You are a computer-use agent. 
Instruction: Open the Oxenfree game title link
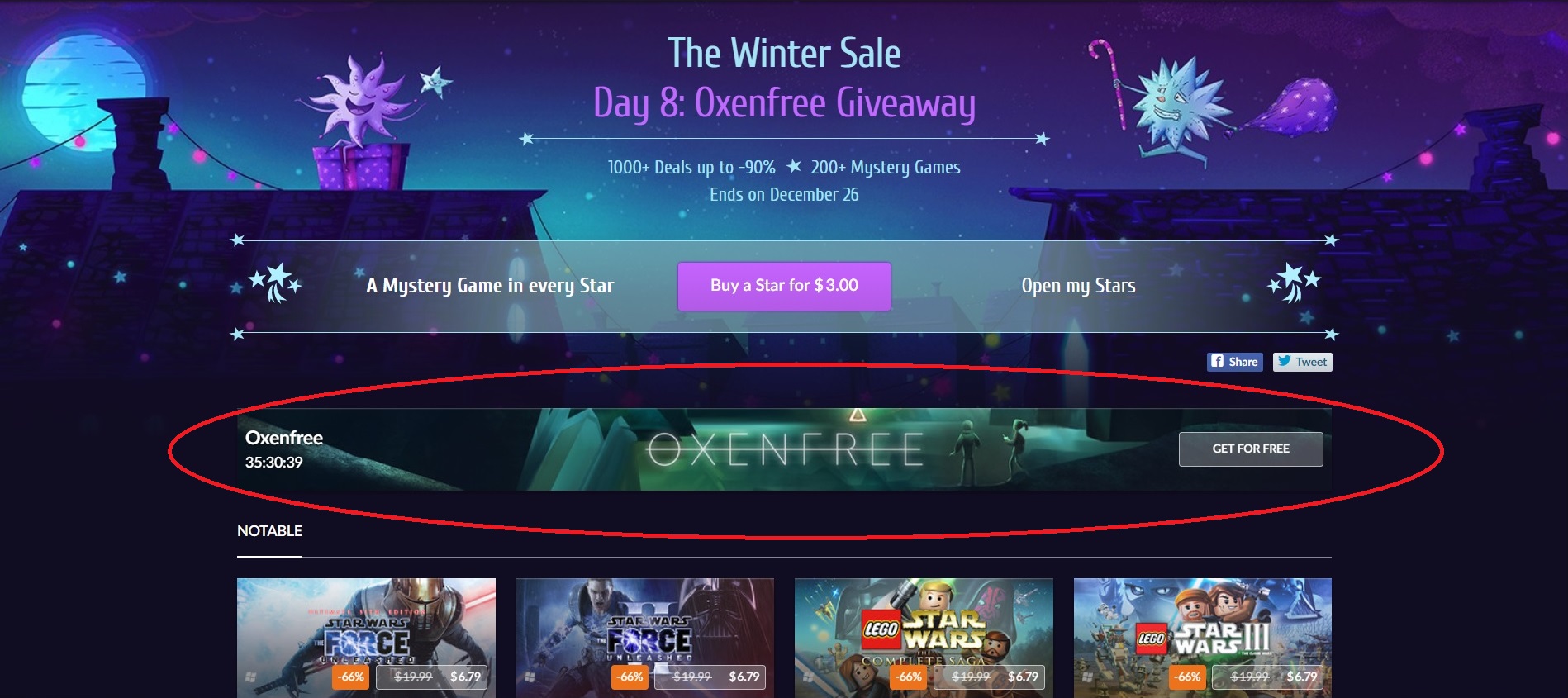[284, 438]
